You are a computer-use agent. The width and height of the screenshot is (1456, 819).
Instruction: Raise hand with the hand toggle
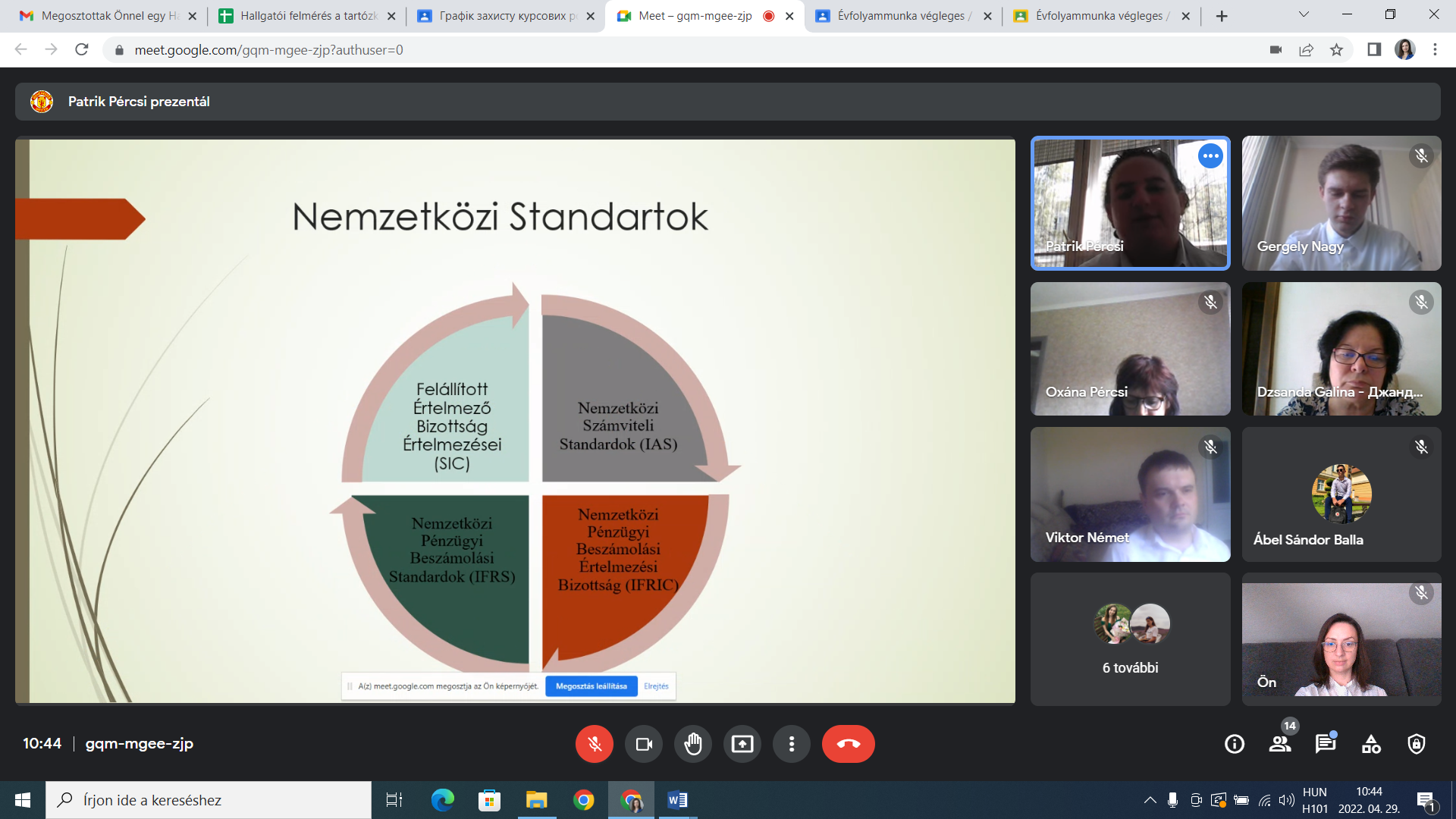[692, 744]
